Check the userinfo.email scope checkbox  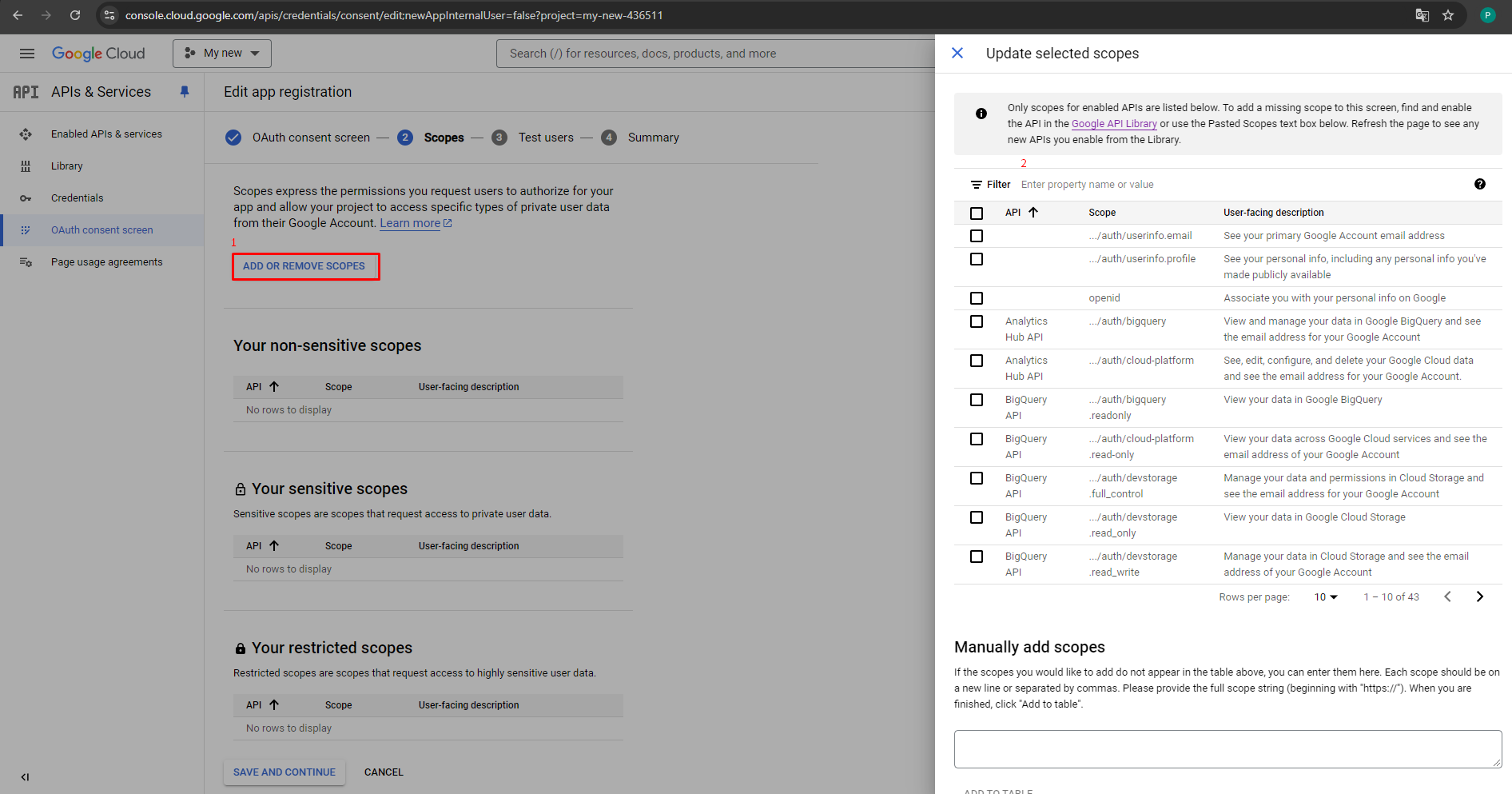(977, 236)
